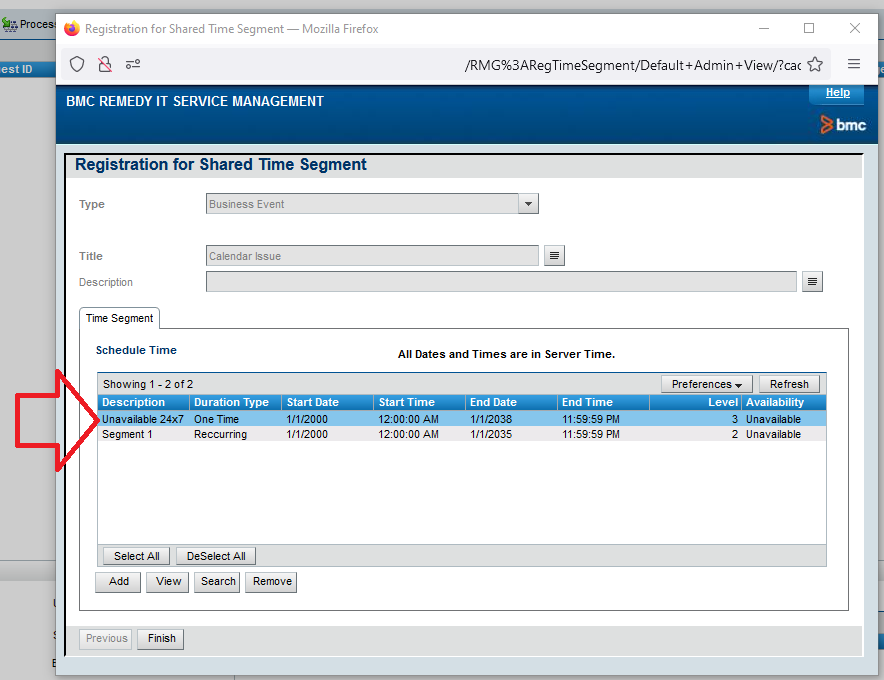Image resolution: width=884 pixels, height=680 pixels.
Task: Click the insecure connection lock icon
Action: (x=105, y=64)
